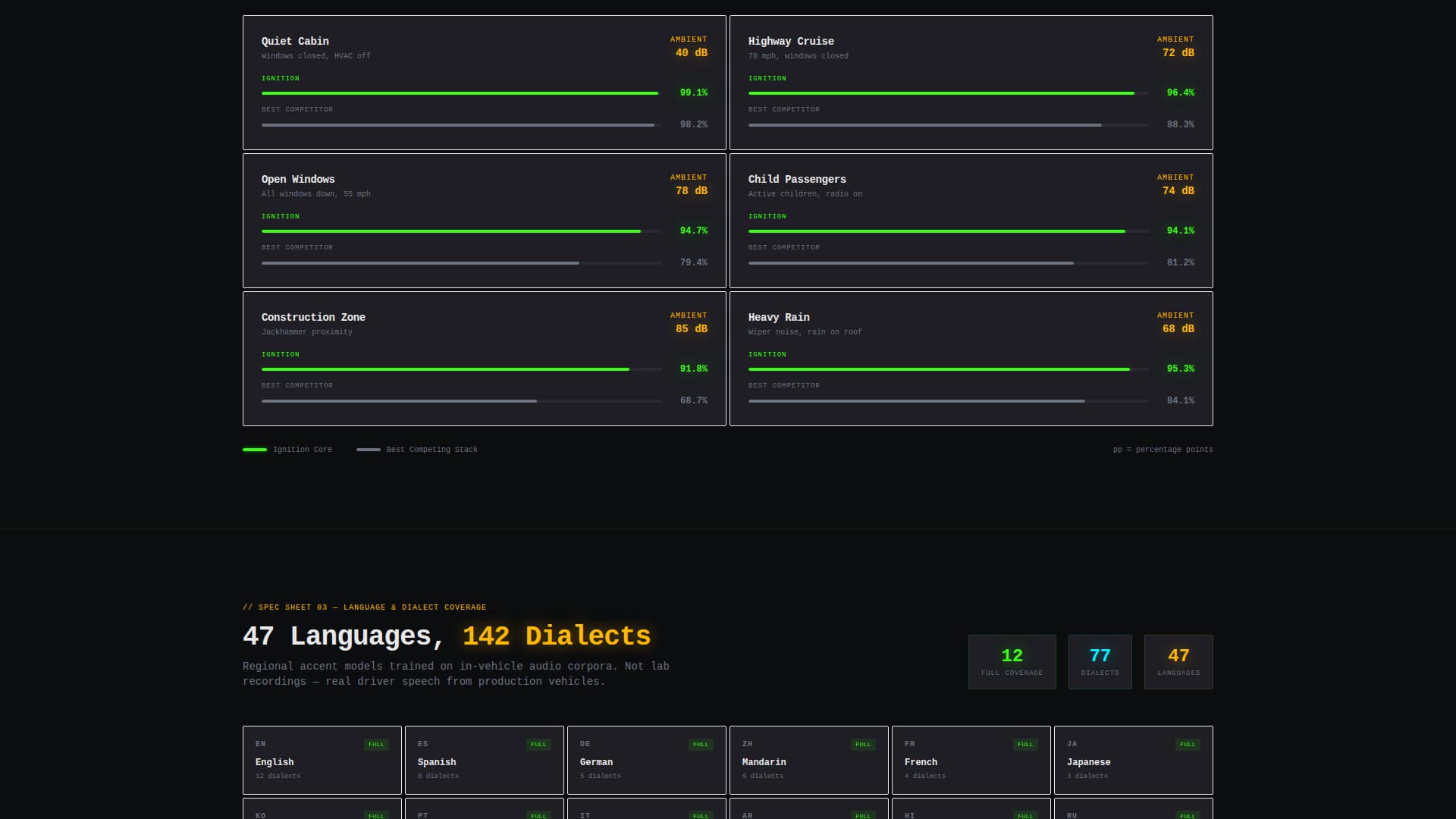
Task: Click the FULL badge on the Mandarin card
Action: 863,745
